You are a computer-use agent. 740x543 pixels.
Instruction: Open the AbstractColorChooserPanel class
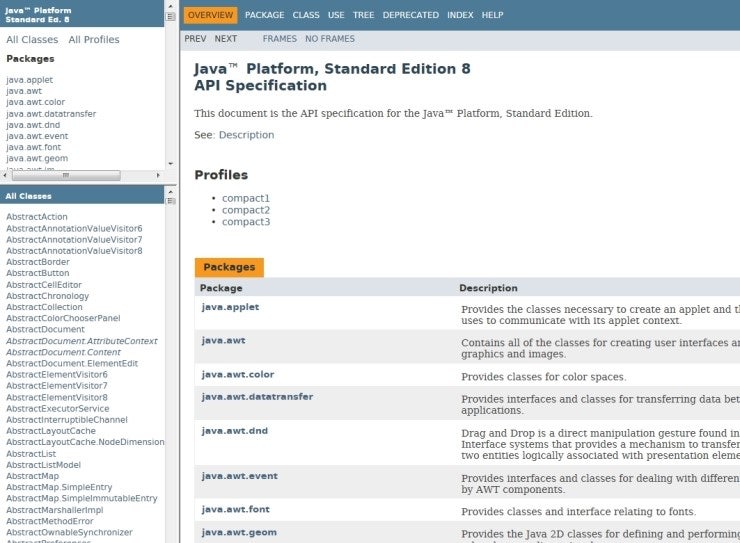(x=63, y=318)
